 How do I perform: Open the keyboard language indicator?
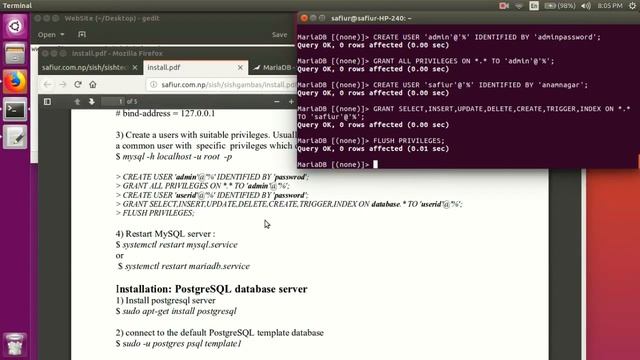(534, 6)
